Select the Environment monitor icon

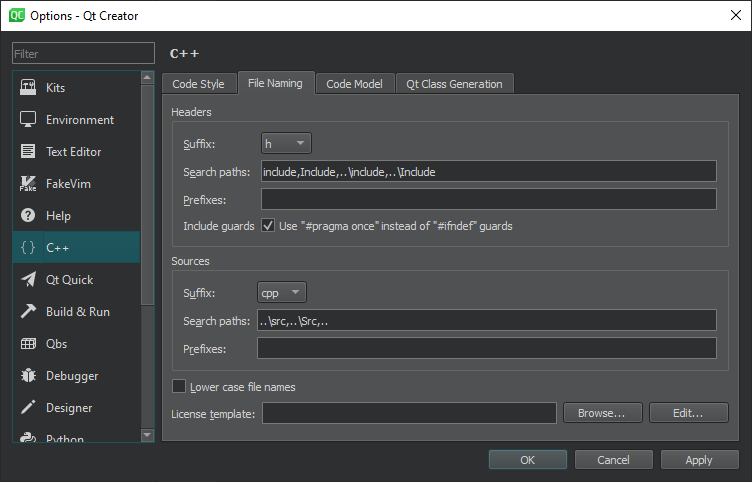28,119
